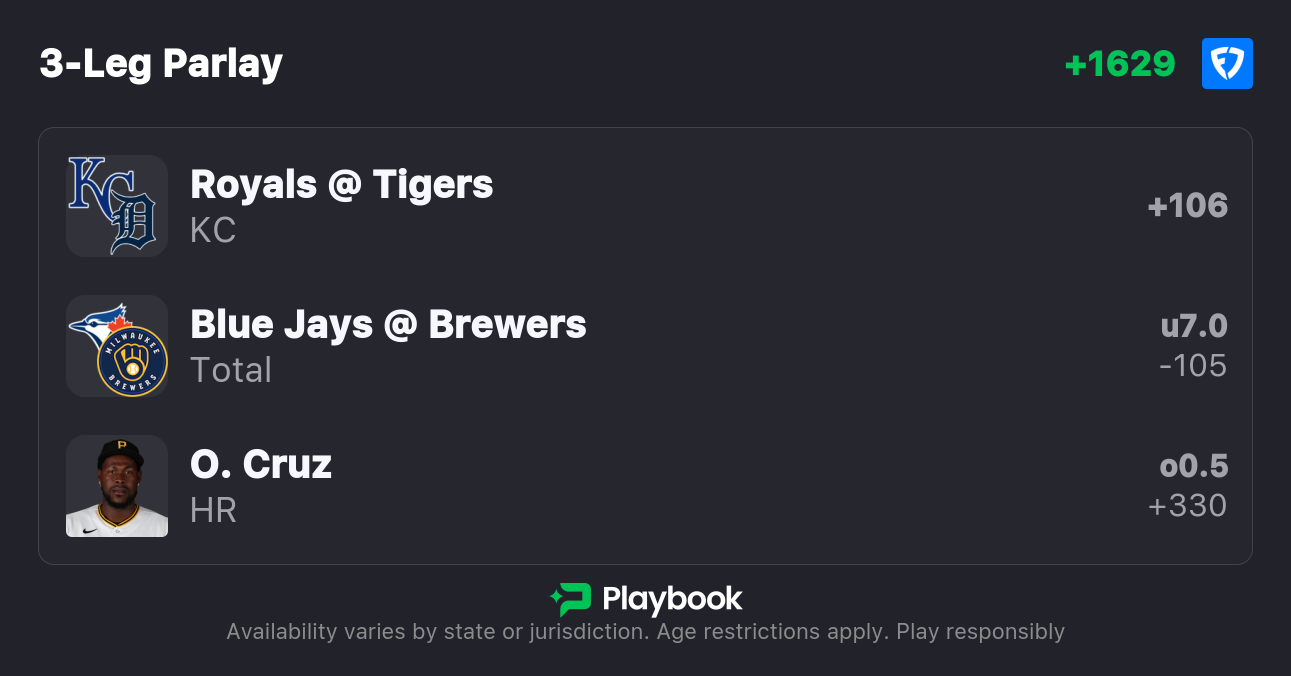Open O. Cruz player headshot
This screenshot has height=676, width=1291.
pos(117,486)
